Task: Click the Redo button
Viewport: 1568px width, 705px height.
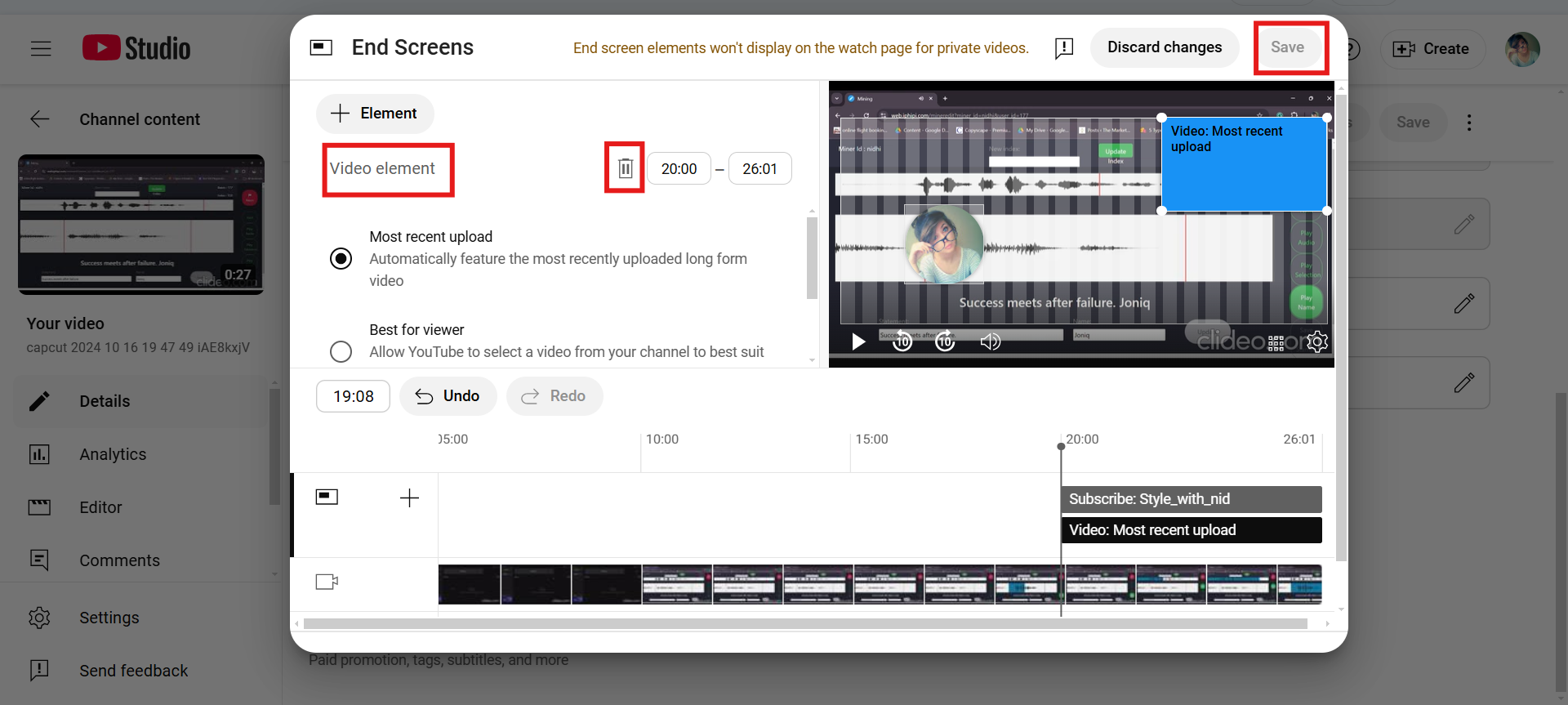Action: pyautogui.click(x=555, y=396)
